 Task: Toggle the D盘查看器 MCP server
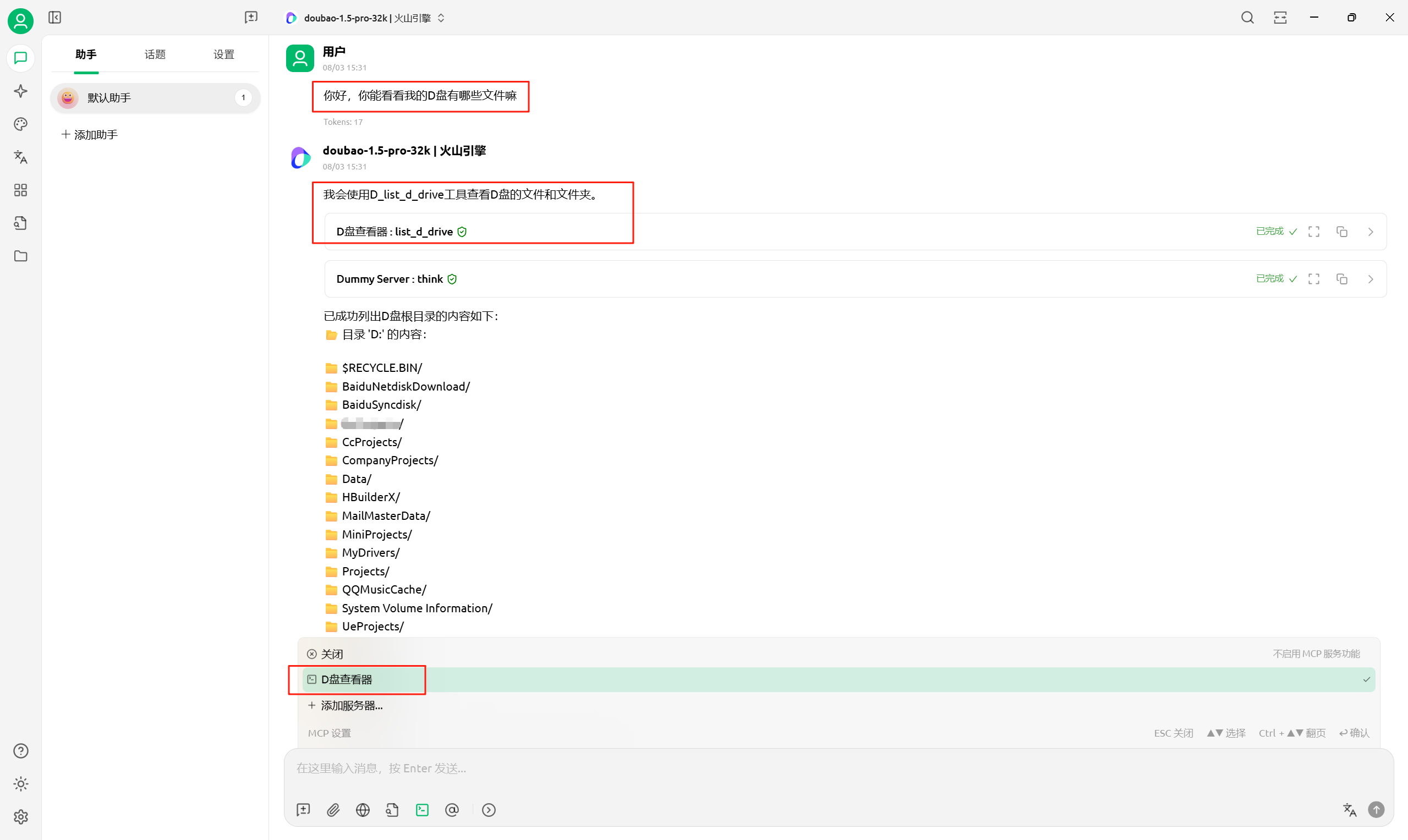(839, 679)
